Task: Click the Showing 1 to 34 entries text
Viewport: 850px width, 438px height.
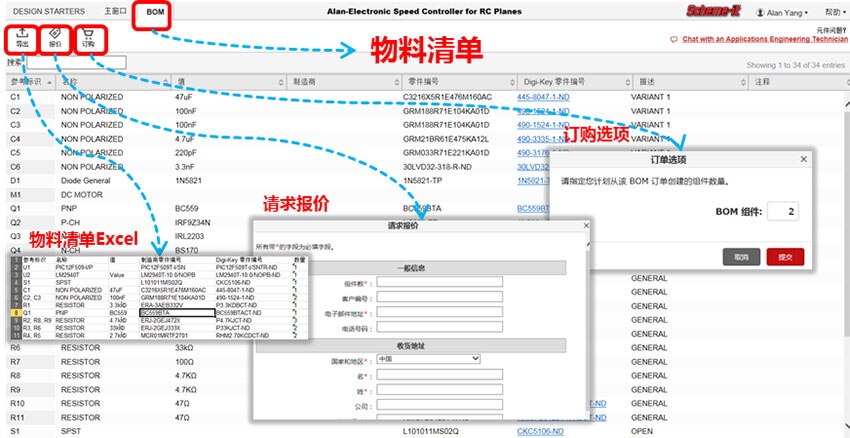Action: 795,65
